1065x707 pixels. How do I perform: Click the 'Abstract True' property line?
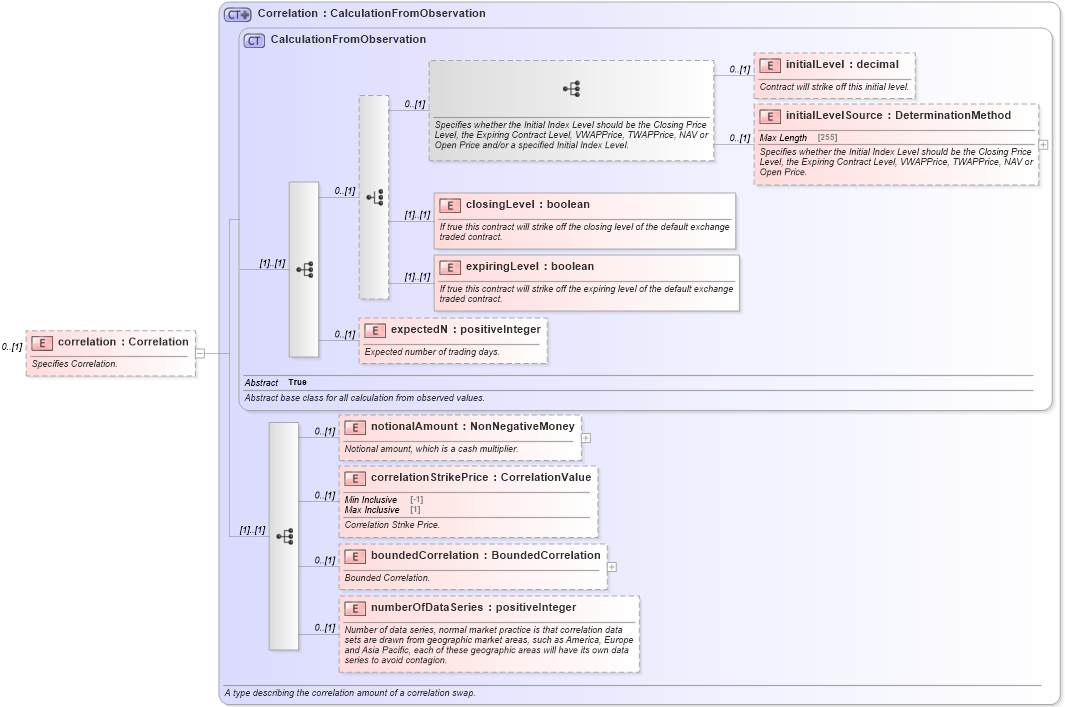point(275,382)
